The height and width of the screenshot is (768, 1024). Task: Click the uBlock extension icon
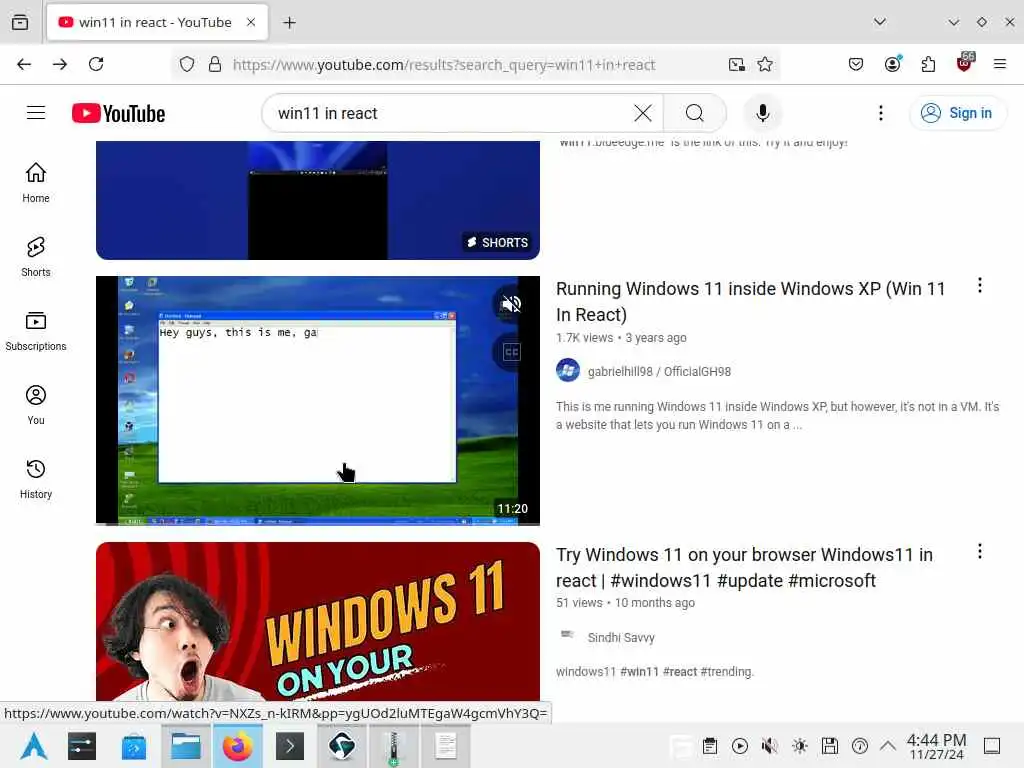965,63
